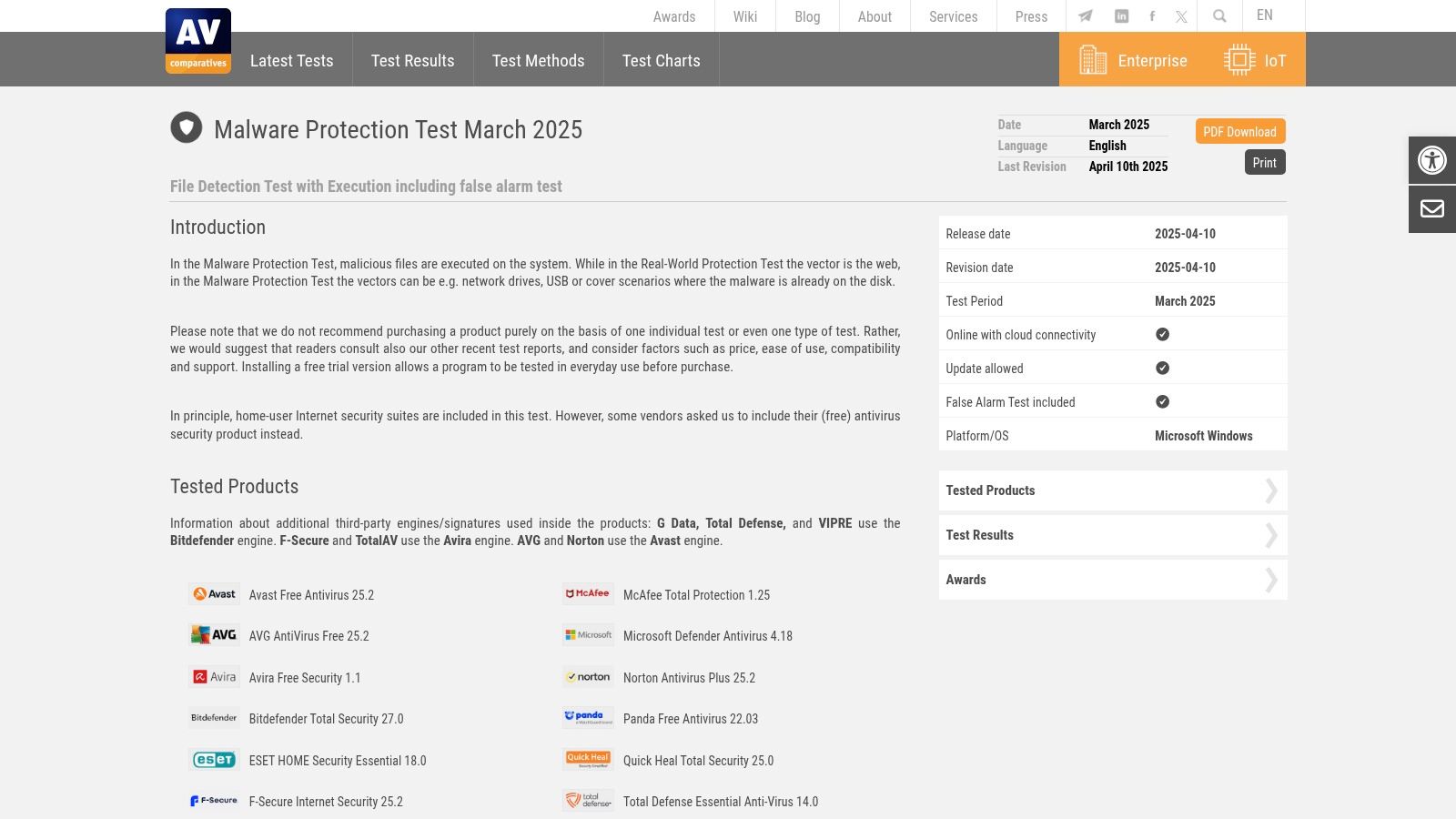Click the envelope contact icon
This screenshot has width=1456, height=819.
1432,209
